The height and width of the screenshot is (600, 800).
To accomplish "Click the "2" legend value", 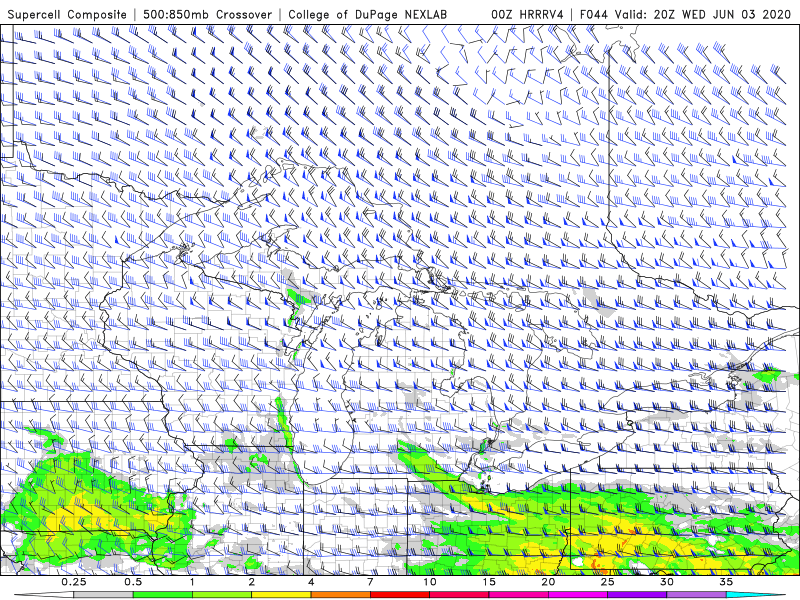I will click(252, 582).
